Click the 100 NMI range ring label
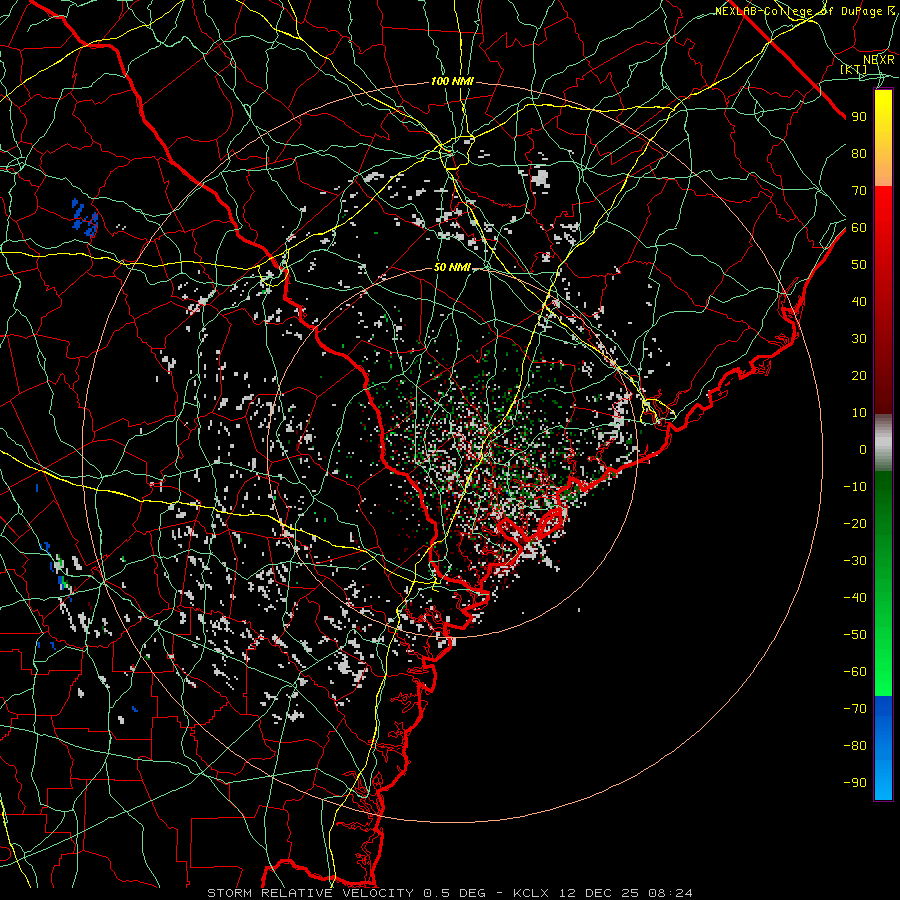Image resolution: width=900 pixels, height=900 pixels. [x=452, y=82]
